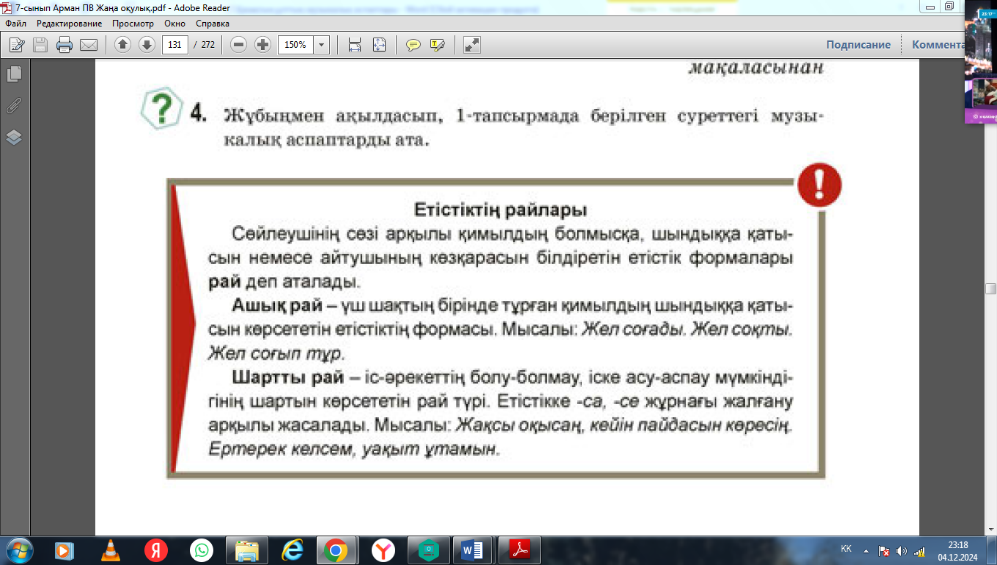Click the page number field showing 131
This screenshot has height=565, width=997.
pyautogui.click(x=175, y=44)
